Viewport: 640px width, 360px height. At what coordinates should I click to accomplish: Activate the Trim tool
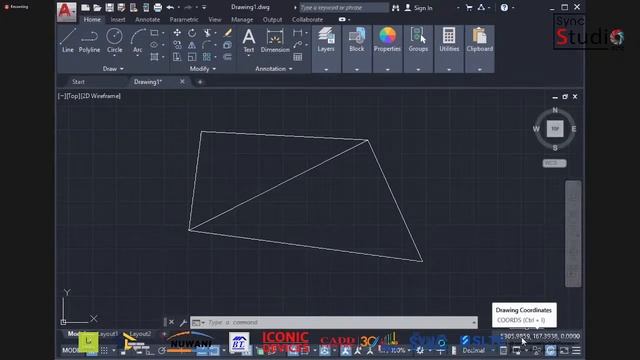[207, 33]
